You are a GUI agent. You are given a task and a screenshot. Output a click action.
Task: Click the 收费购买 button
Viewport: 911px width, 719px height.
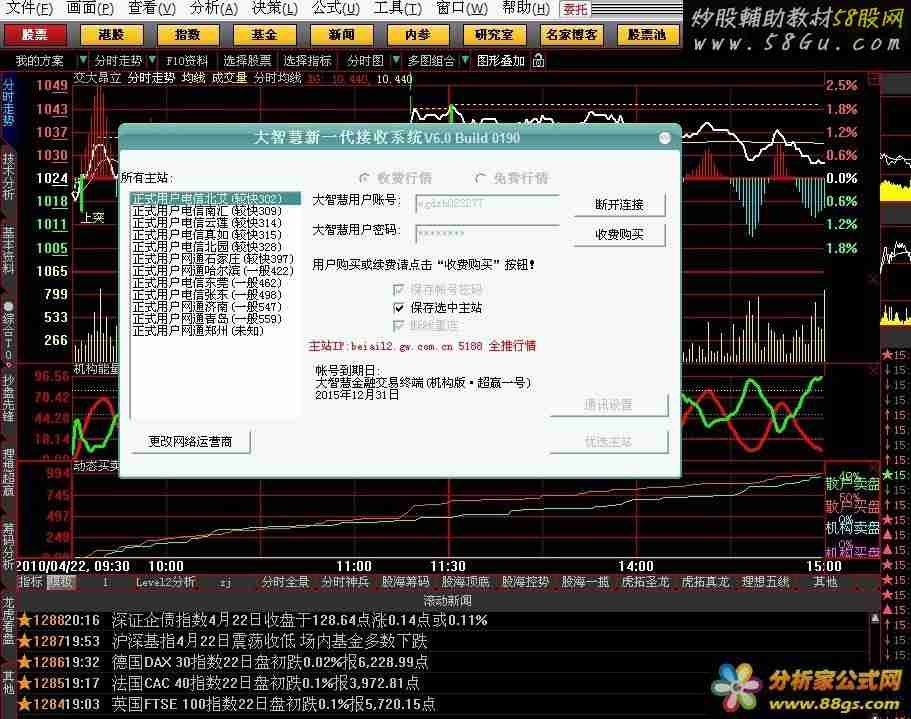coord(619,235)
